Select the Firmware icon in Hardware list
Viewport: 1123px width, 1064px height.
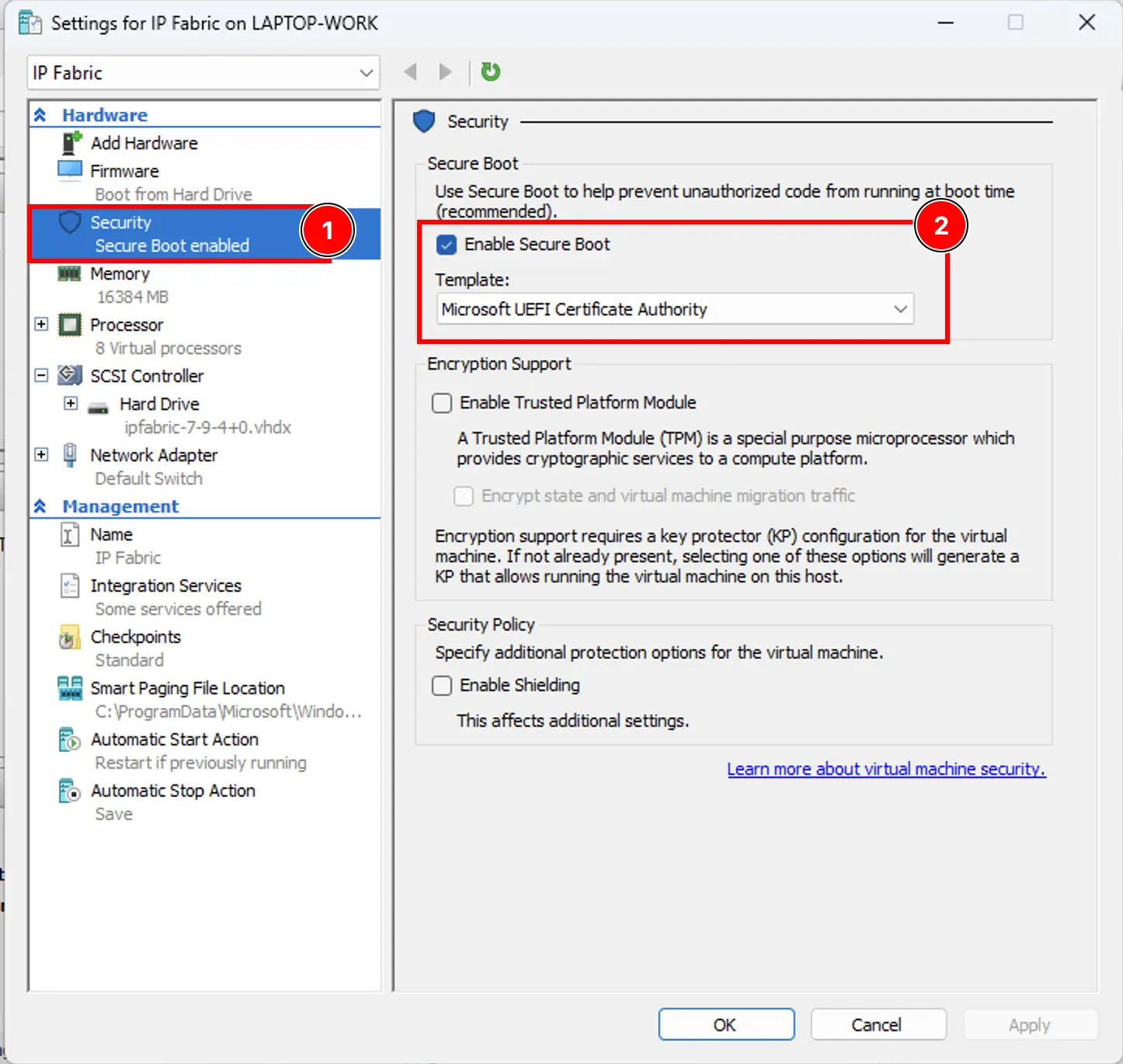coord(71,170)
